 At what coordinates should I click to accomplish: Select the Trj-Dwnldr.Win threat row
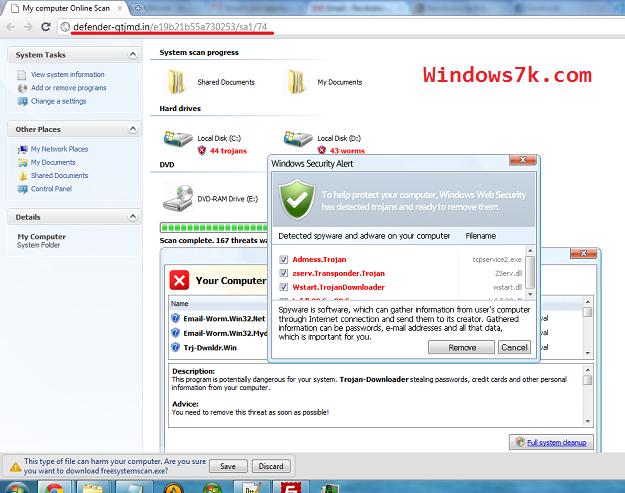[x=218, y=348]
